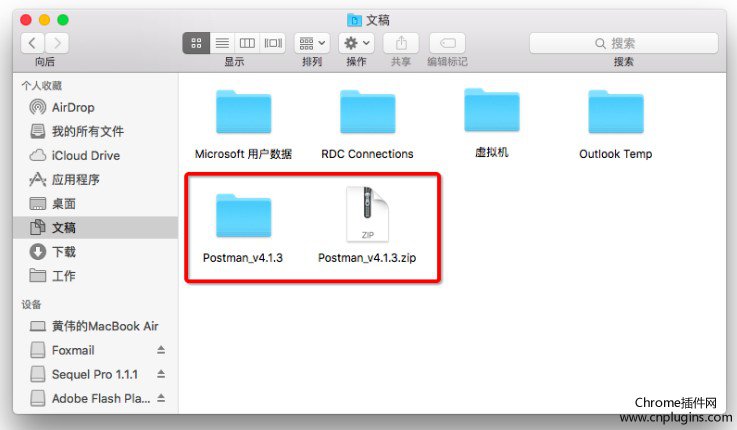Viewport: 737px width, 430px height.
Task: Select the Postman_v4.1.3 folder icon
Action: [x=243, y=216]
